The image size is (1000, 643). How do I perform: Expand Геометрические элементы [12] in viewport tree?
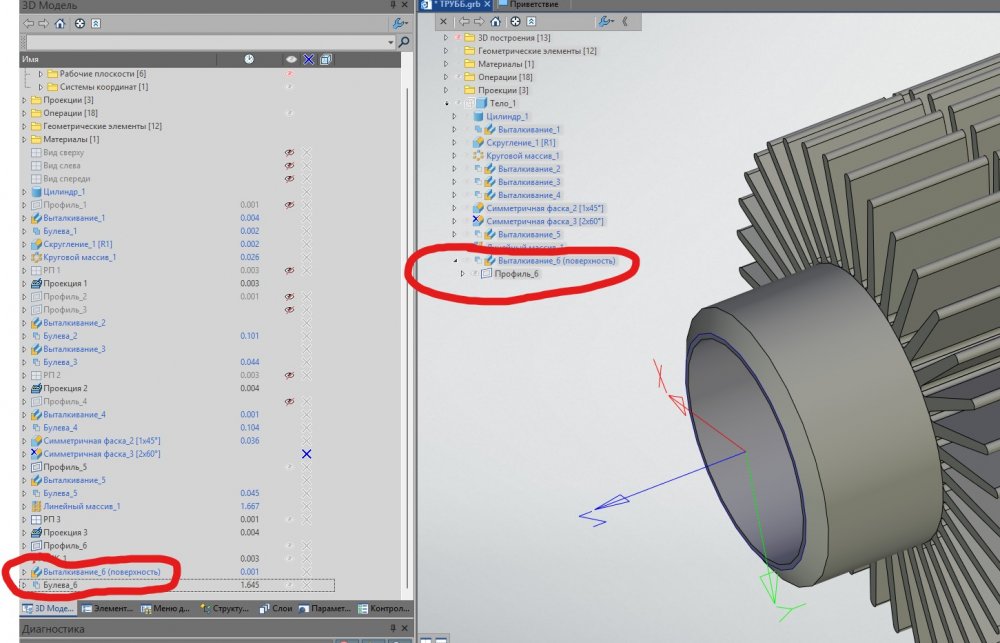pos(446,51)
